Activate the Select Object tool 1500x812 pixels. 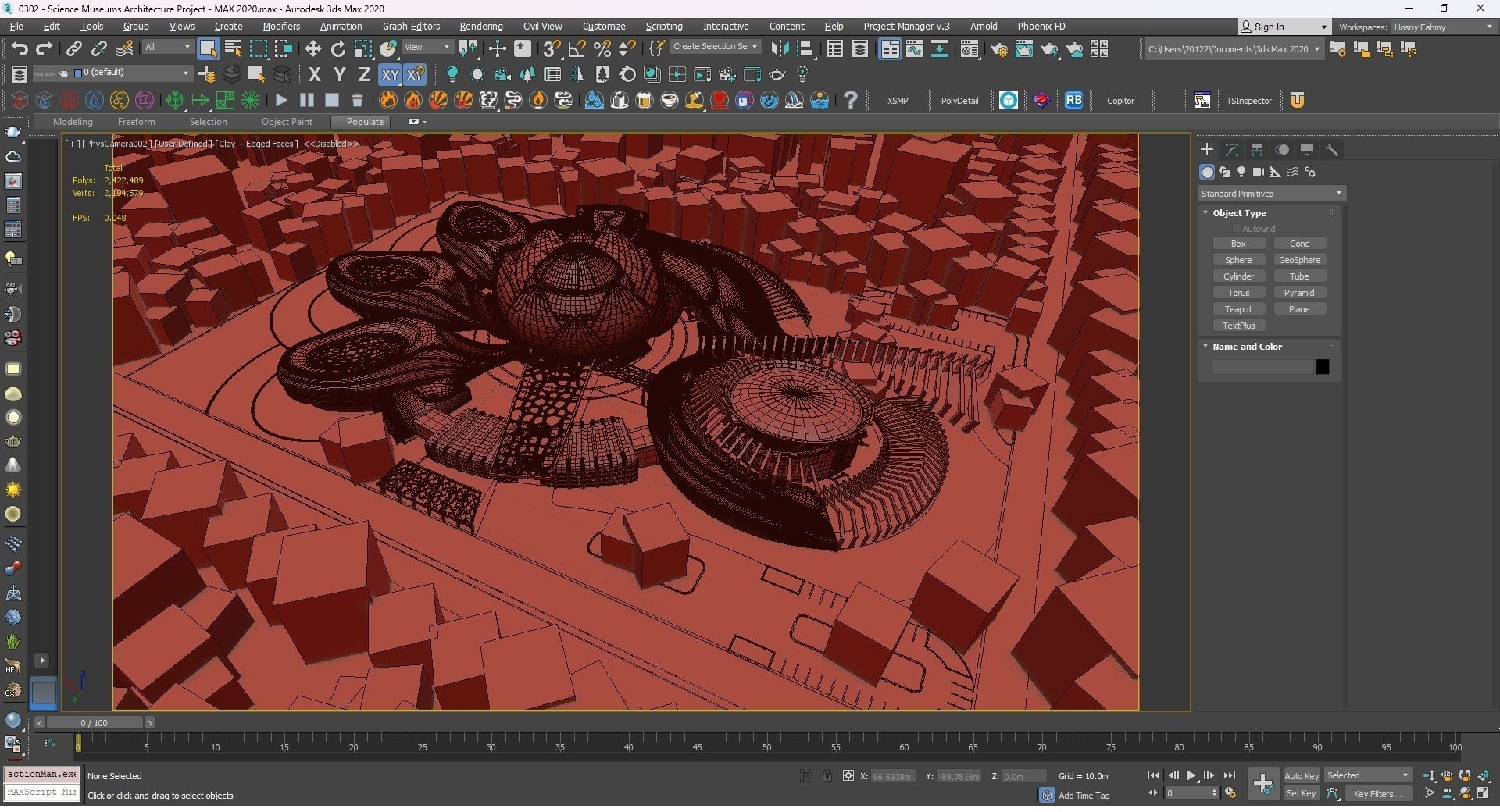click(208, 49)
